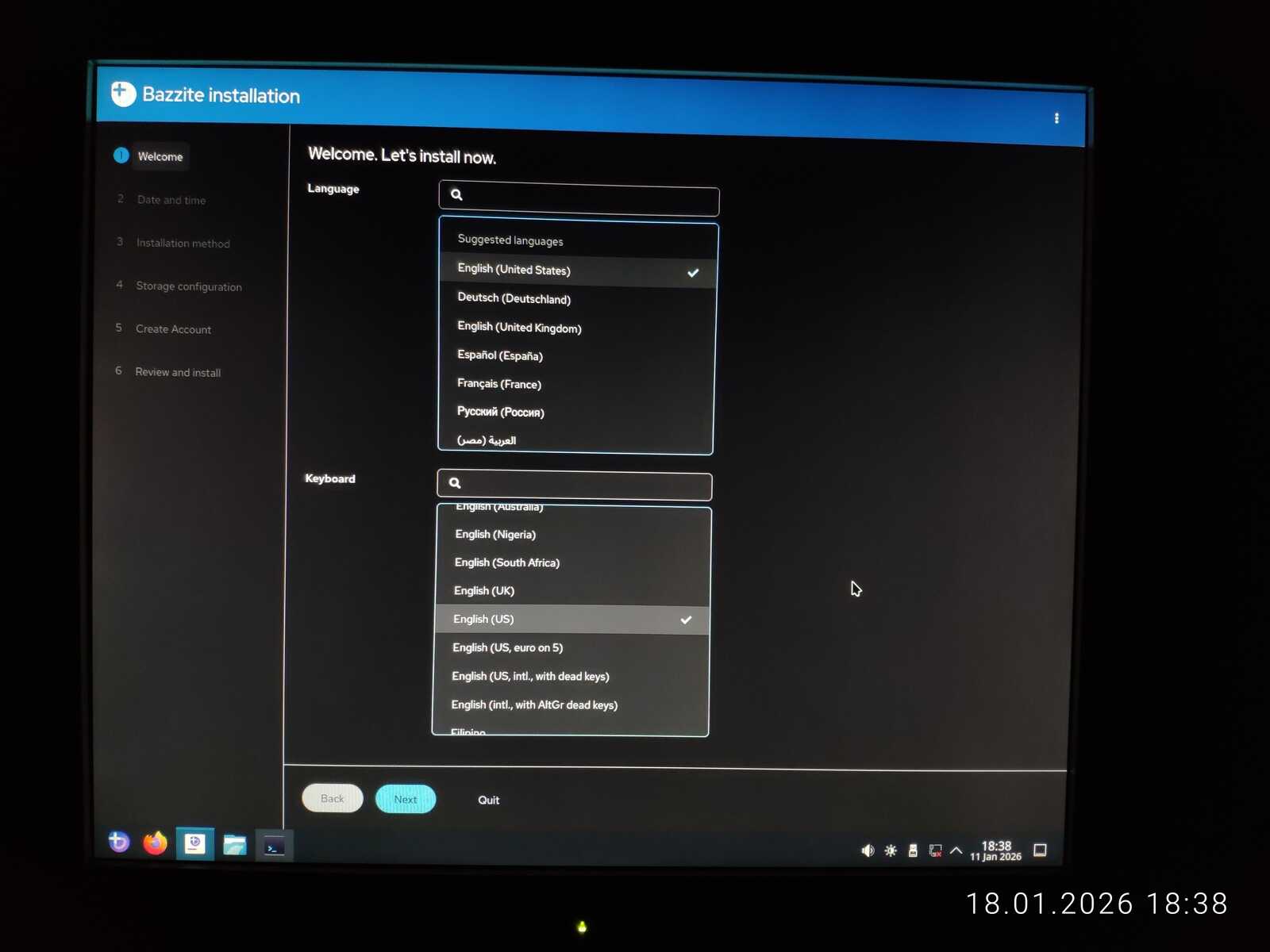Choose English (intl., with AltGr dead keys)
Viewport: 1270px width, 952px height.
571,705
